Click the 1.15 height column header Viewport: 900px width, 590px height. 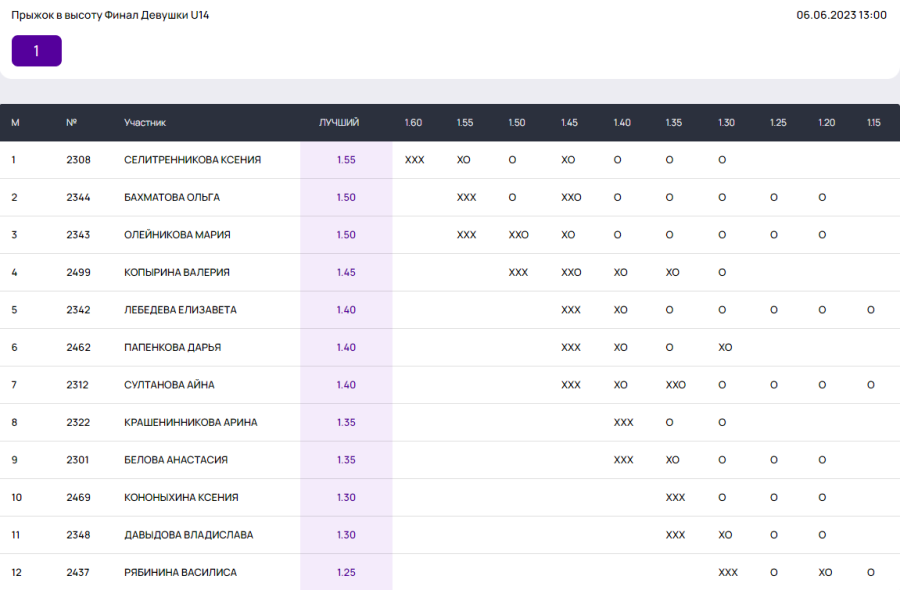click(873, 123)
